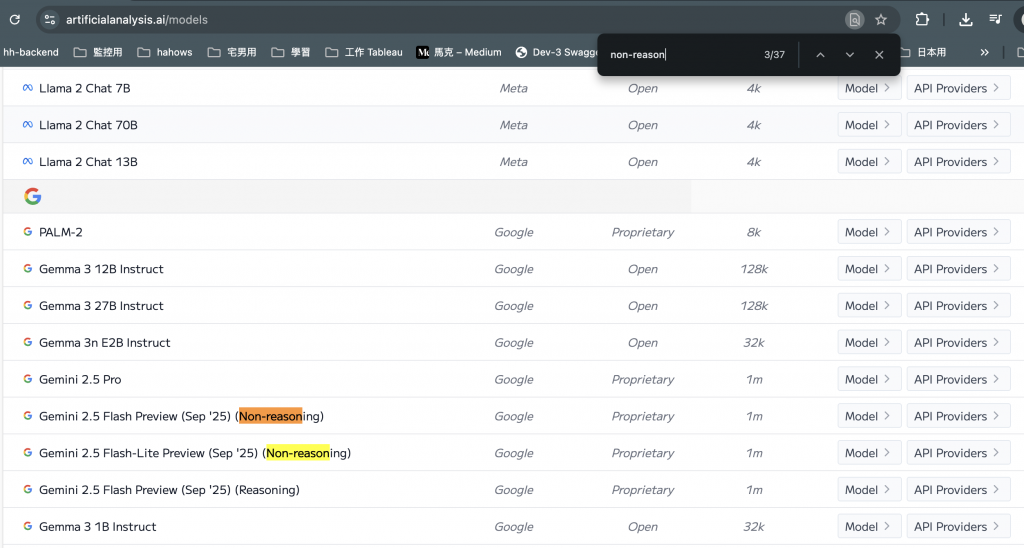1024x548 pixels.
Task: Open the 宅男用 bookmark folder
Action: coord(232,52)
